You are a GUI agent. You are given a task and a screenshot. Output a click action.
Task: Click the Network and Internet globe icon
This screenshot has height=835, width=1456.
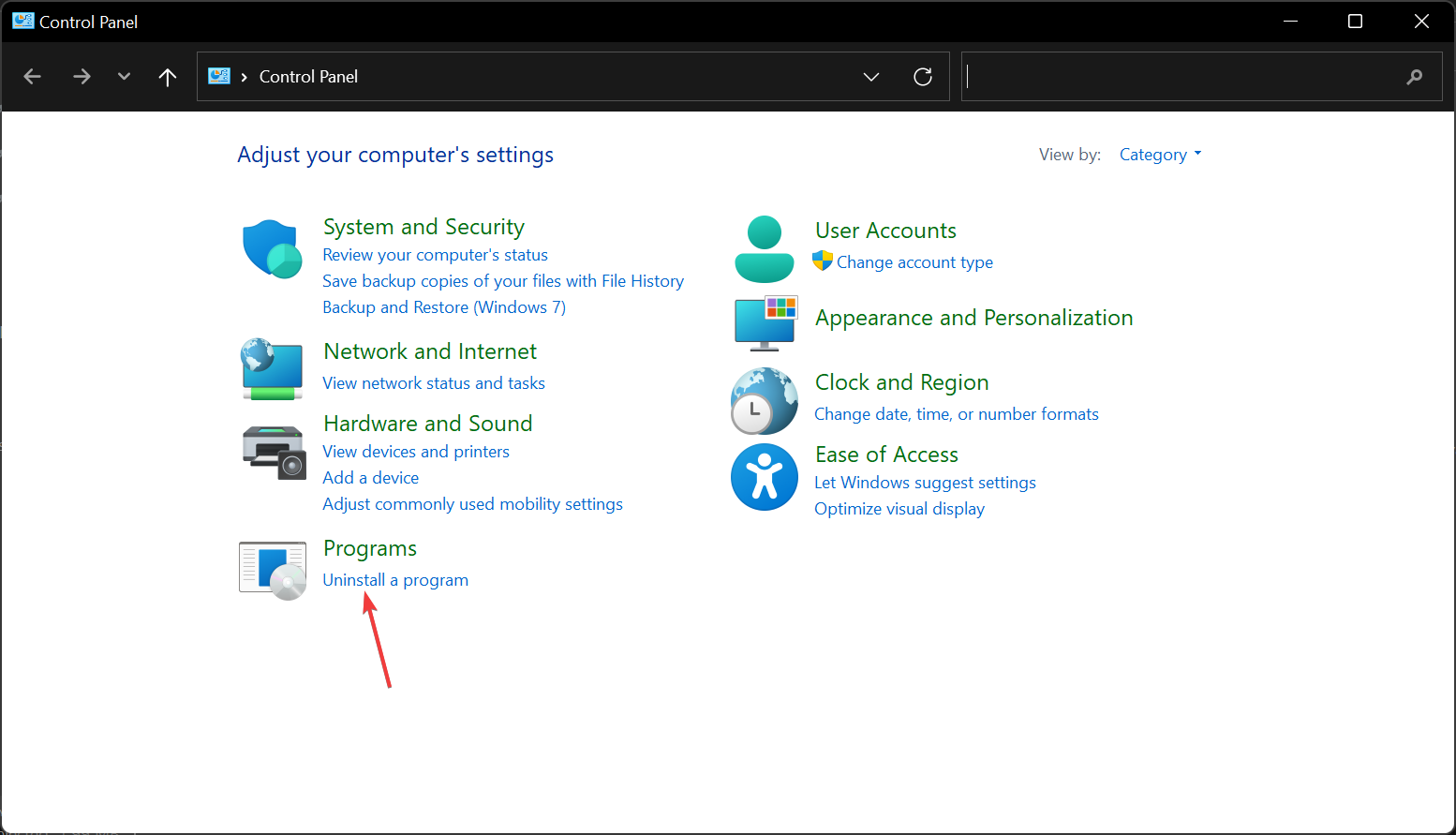point(272,369)
